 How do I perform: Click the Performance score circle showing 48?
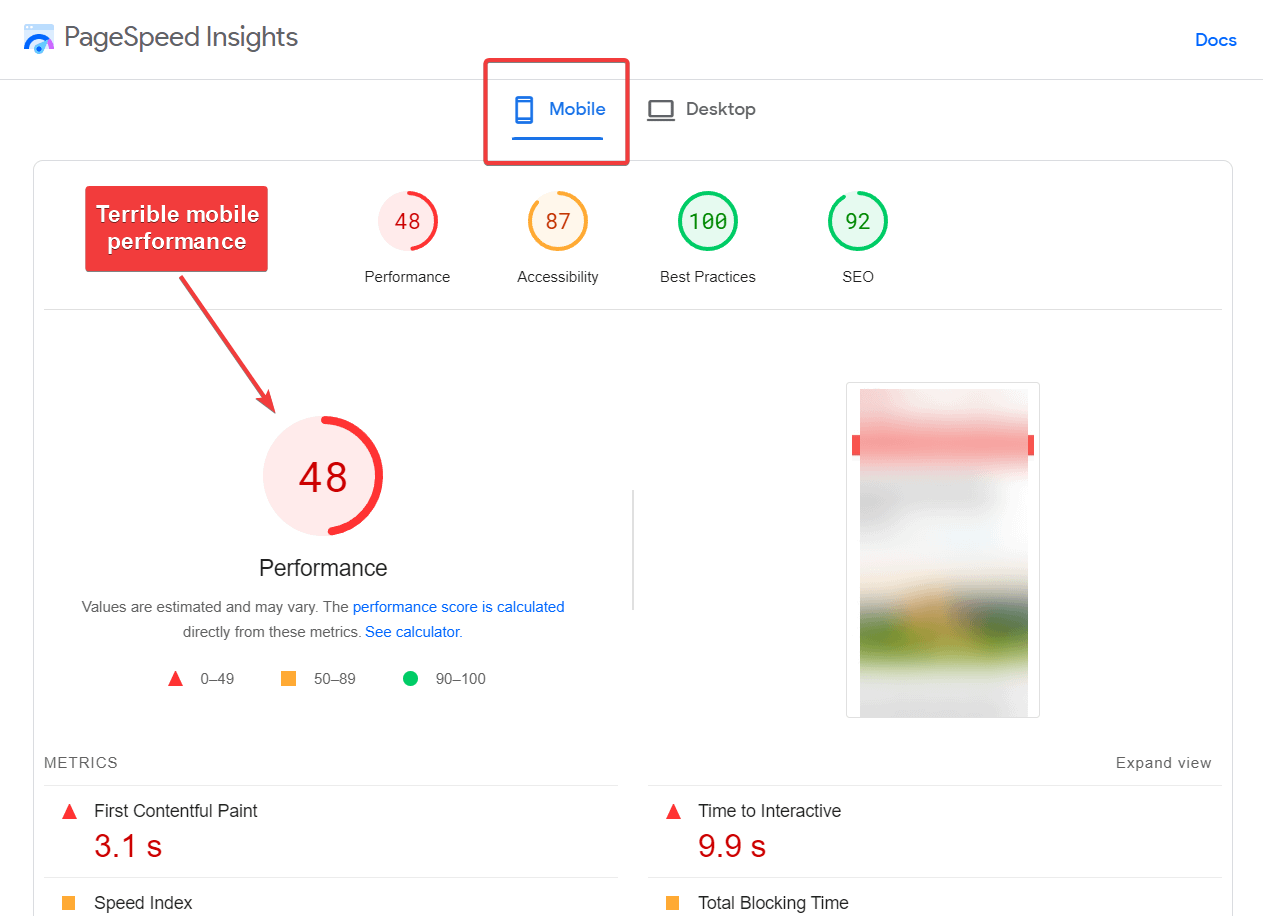click(x=407, y=221)
